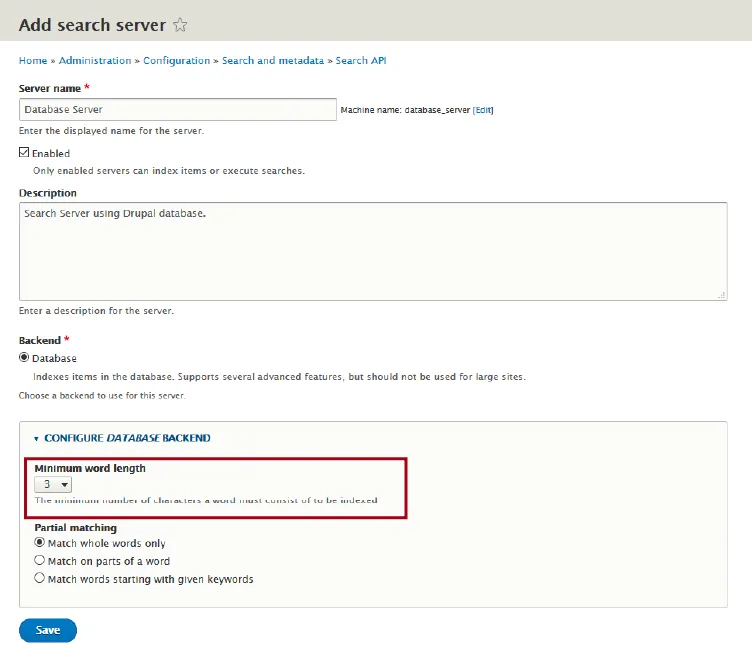The height and width of the screenshot is (666, 752).
Task: Save the search server
Action: [48, 630]
